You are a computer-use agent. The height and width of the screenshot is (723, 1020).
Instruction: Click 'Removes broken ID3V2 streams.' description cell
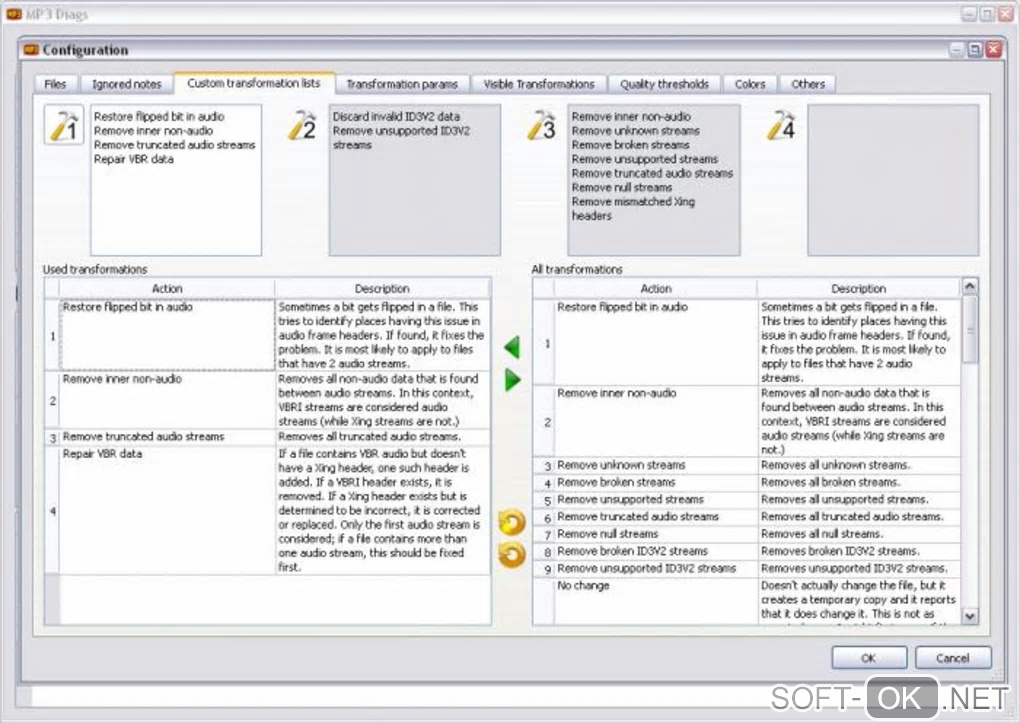coord(859,551)
